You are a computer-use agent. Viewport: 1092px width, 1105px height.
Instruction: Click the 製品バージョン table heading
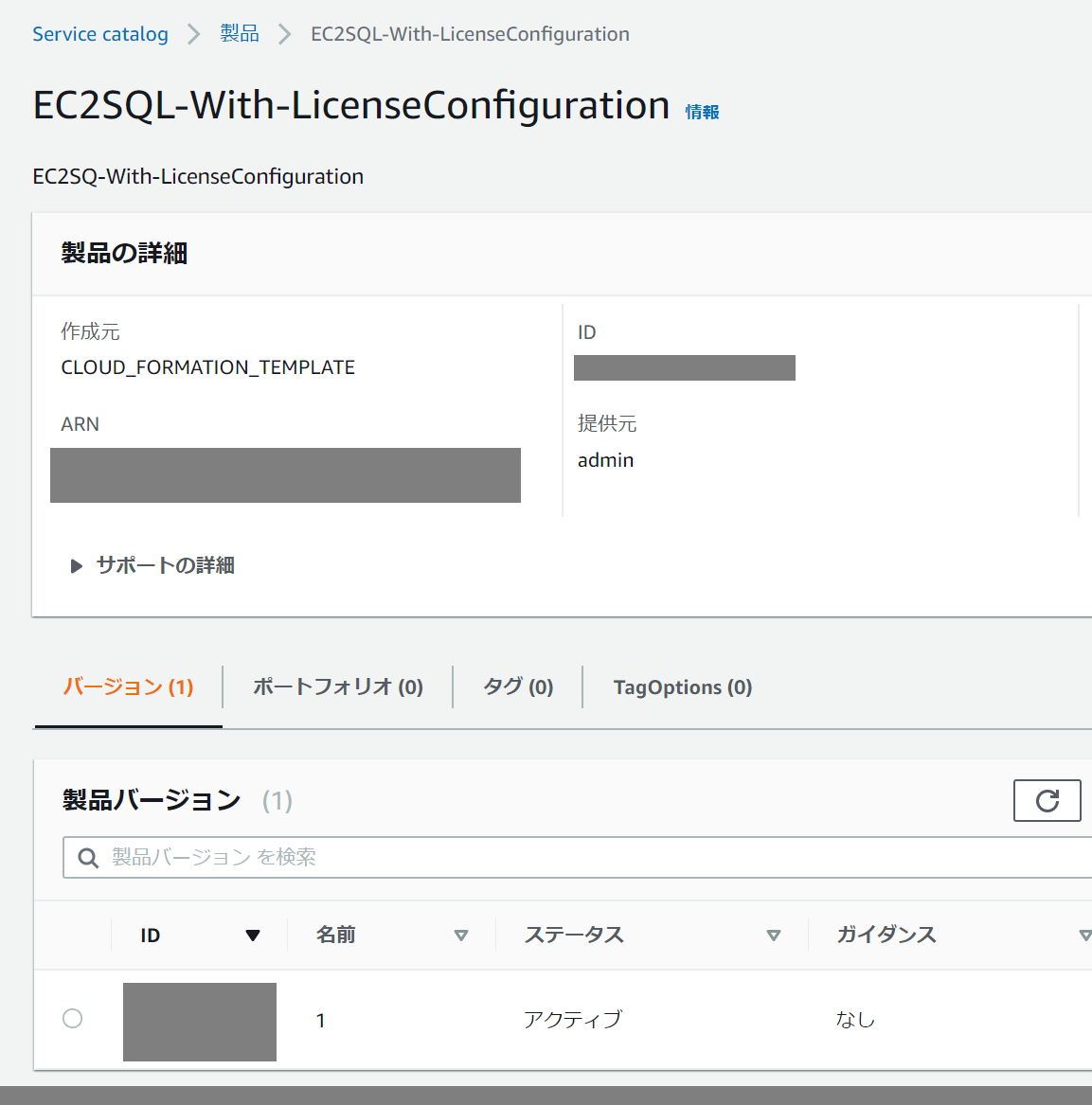point(151,800)
